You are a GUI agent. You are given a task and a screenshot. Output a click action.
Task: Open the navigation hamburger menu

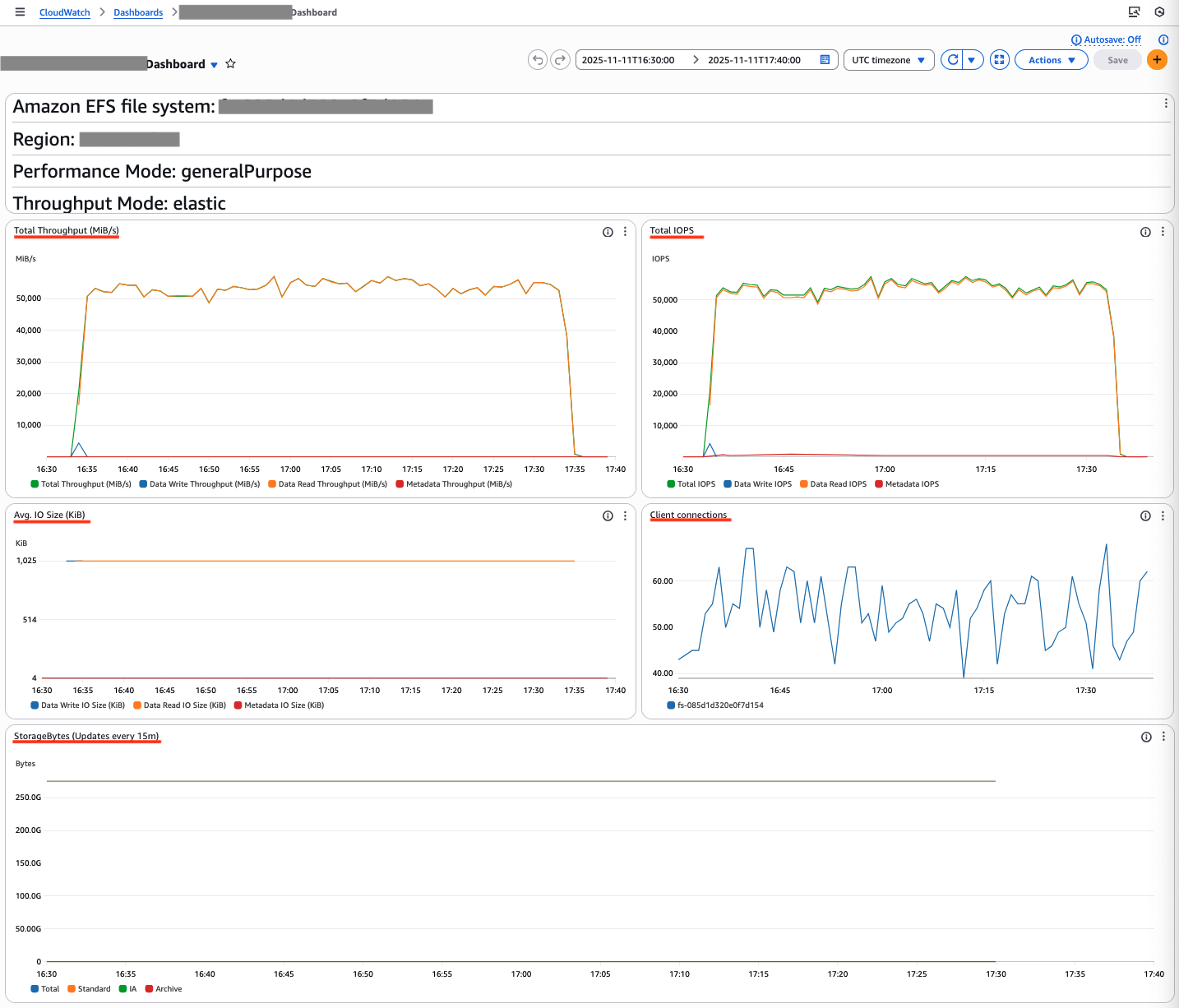pyautogui.click(x=20, y=12)
